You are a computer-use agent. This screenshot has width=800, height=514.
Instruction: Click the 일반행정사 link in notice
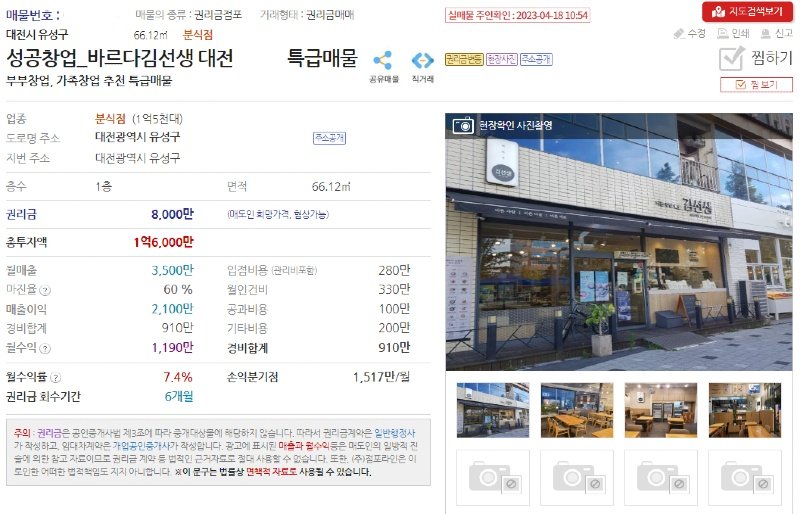click(x=394, y=433)
